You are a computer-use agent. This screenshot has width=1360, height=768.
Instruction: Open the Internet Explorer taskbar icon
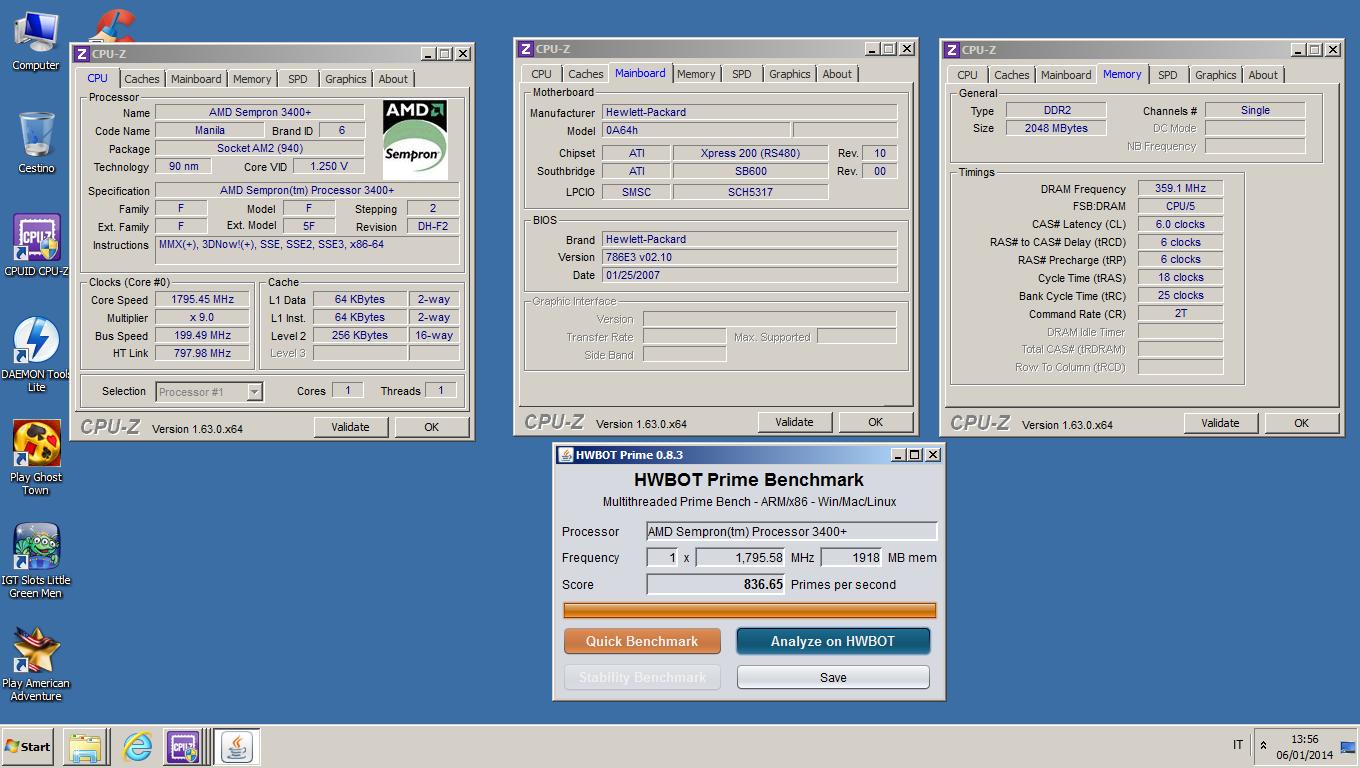coord(137,747)
